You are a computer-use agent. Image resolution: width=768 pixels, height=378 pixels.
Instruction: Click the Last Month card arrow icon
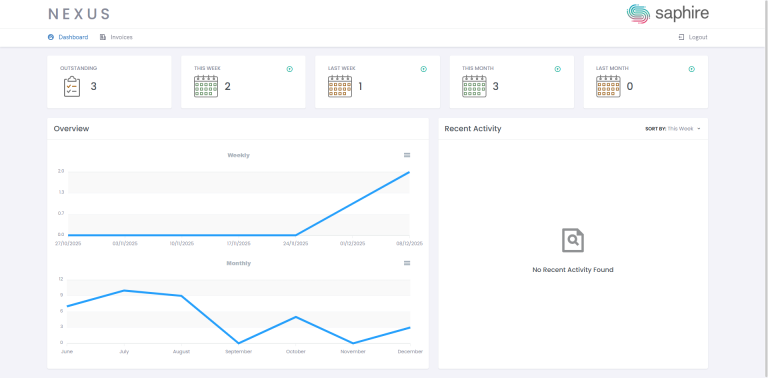tap(692, 69)
